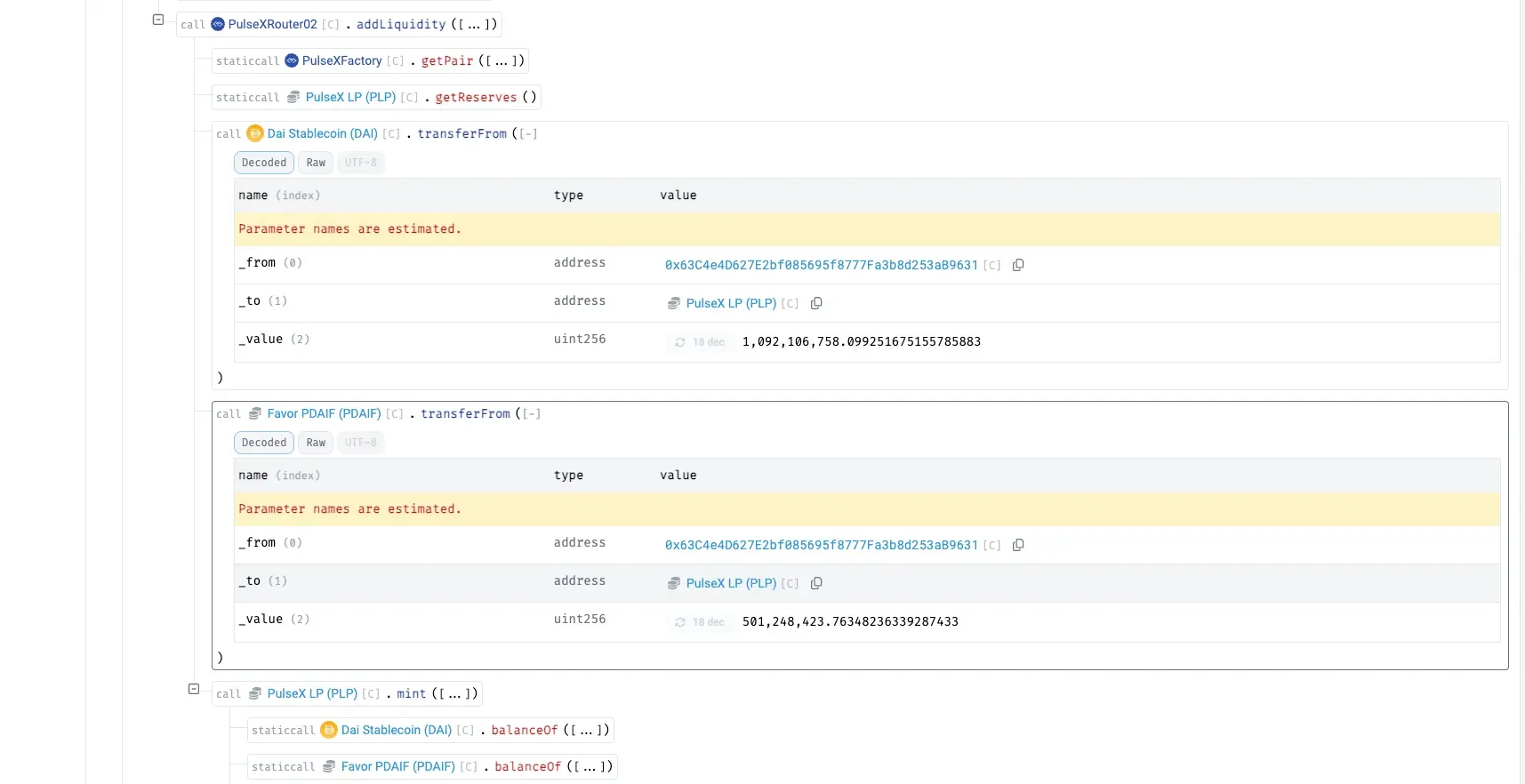Screen dimensions: 1525x784
Task: Copy _to PulseX LP address in DAI transferFrom
Action: click(x=816, y=304)
